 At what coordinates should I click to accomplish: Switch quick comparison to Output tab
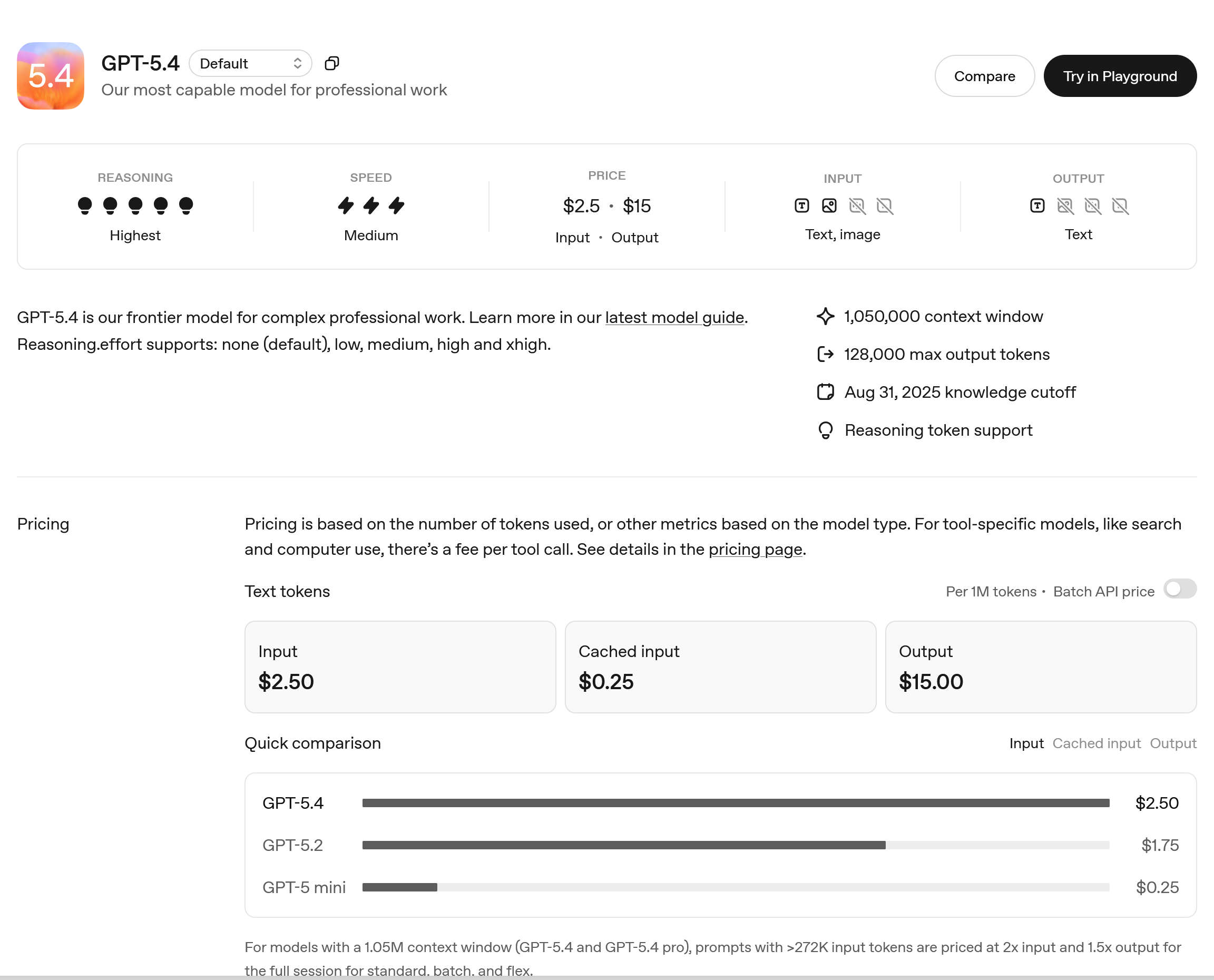pyautogui.click(x=1173, y=743)
